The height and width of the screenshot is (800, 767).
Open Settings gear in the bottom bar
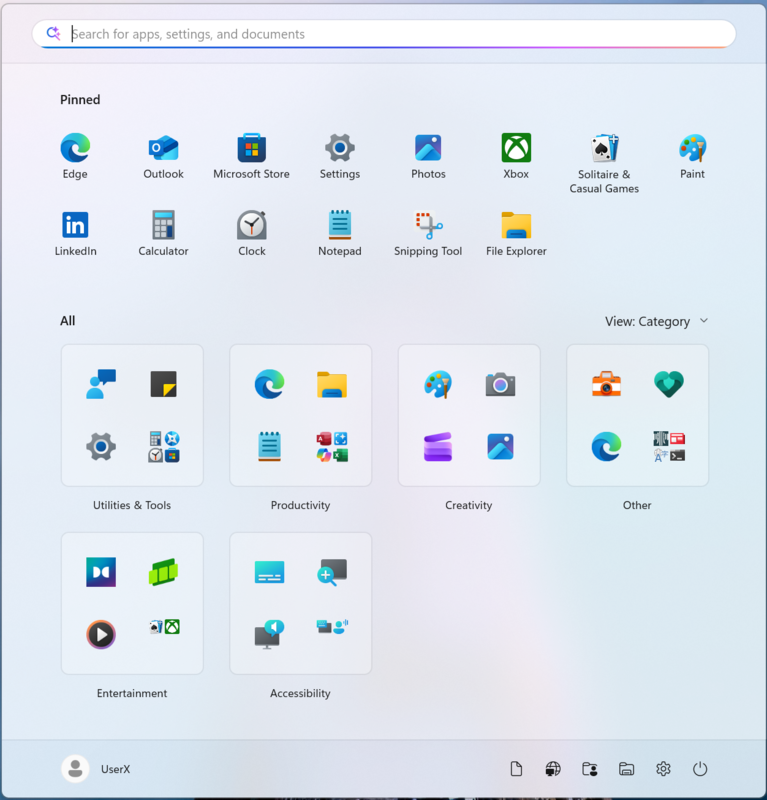tap(663, 769)
